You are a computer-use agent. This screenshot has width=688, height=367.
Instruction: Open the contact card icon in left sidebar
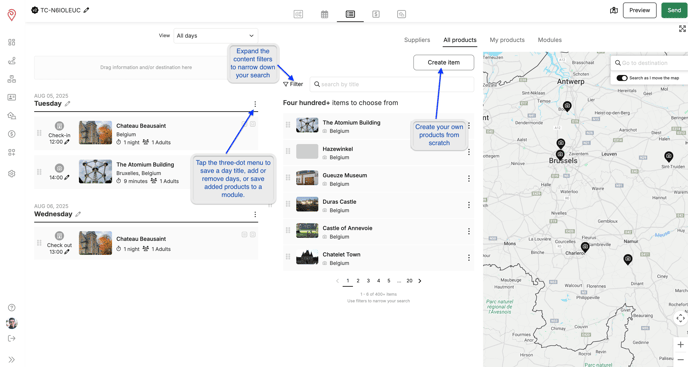coord(12,97)
